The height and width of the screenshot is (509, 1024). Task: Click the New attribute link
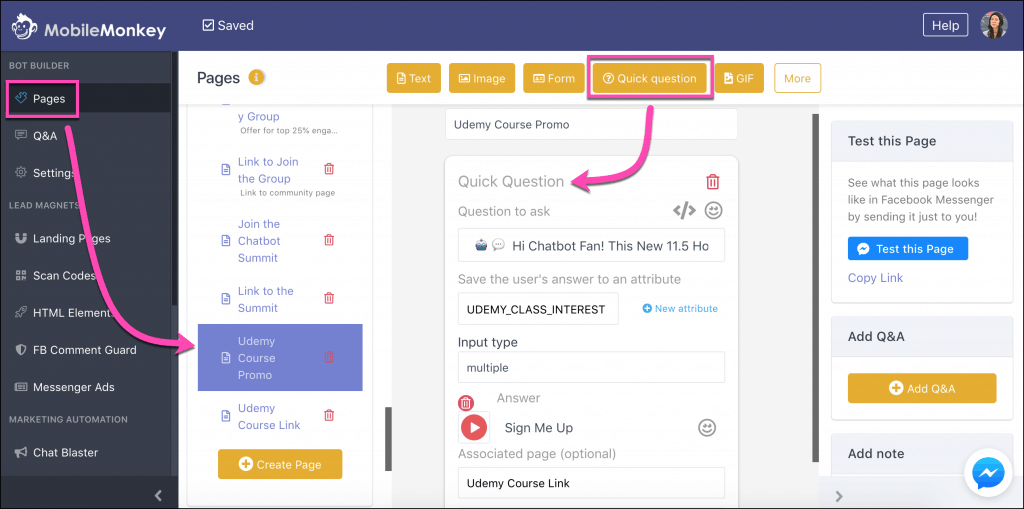click(x=680, y=308)
